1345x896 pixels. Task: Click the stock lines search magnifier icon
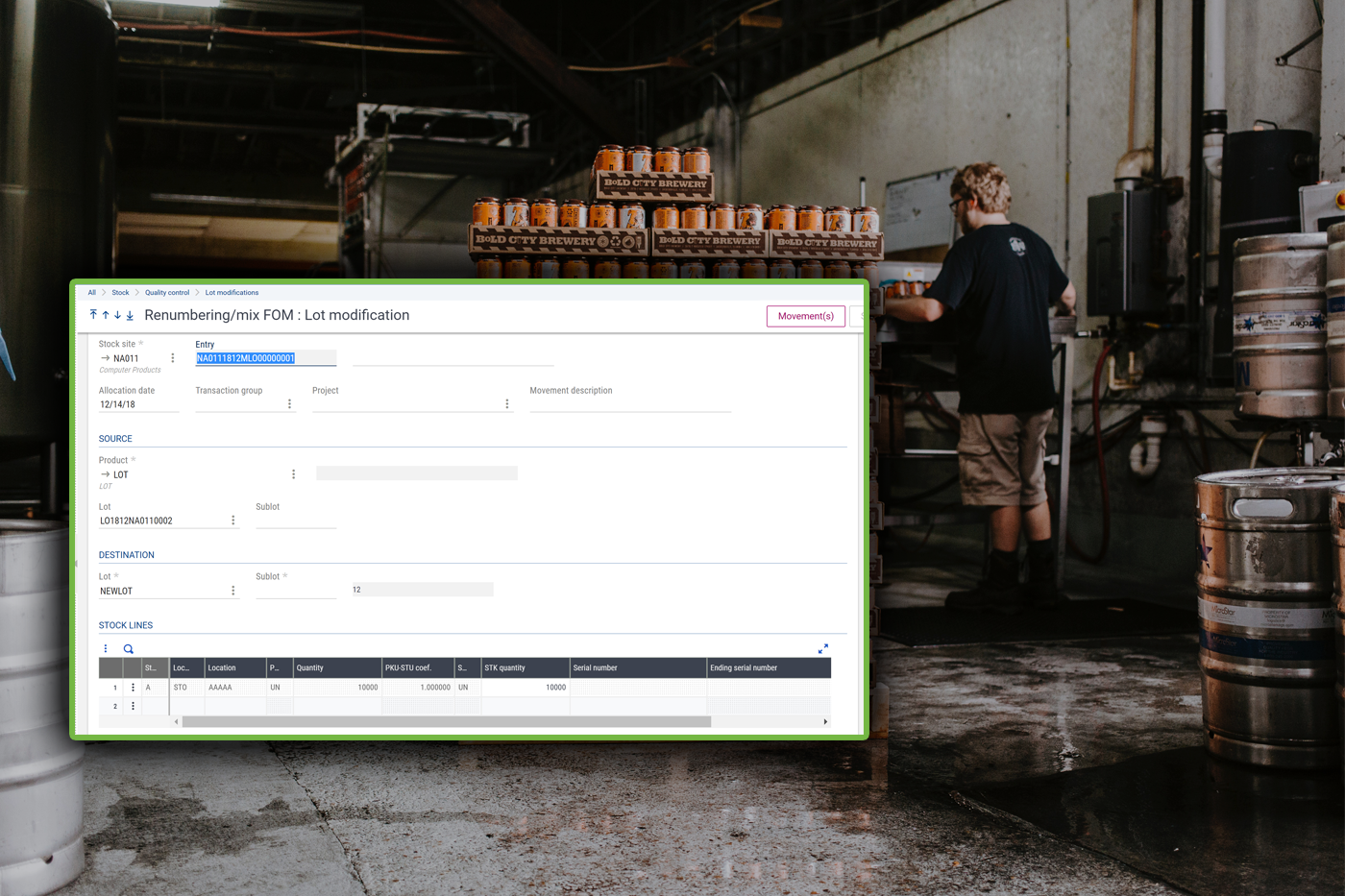129,649
